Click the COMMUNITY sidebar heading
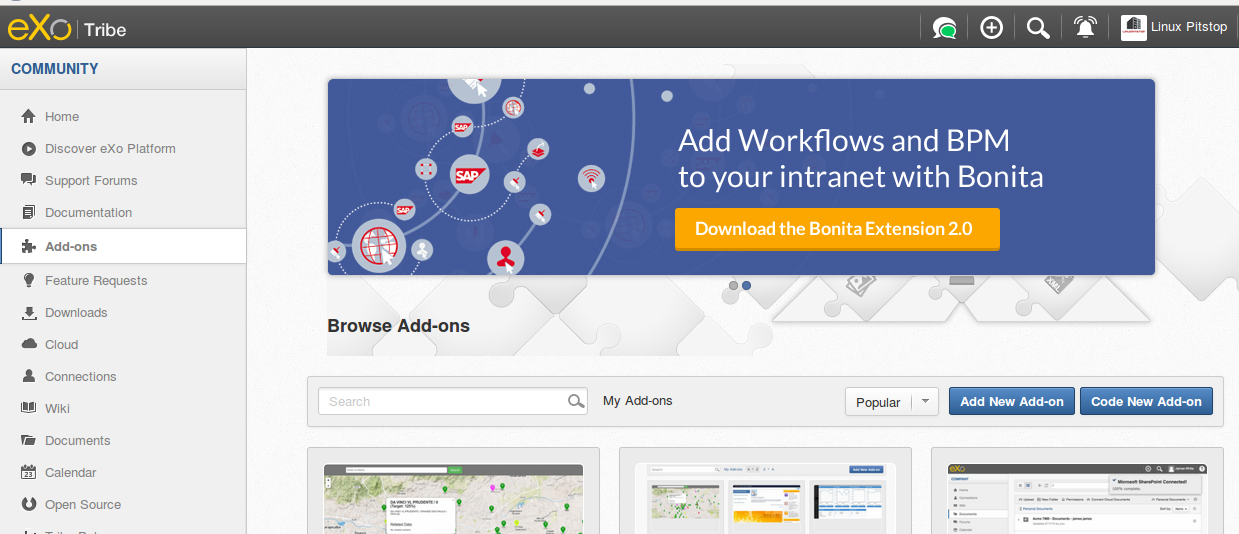The image size is (1239, 534). [55, 69]
